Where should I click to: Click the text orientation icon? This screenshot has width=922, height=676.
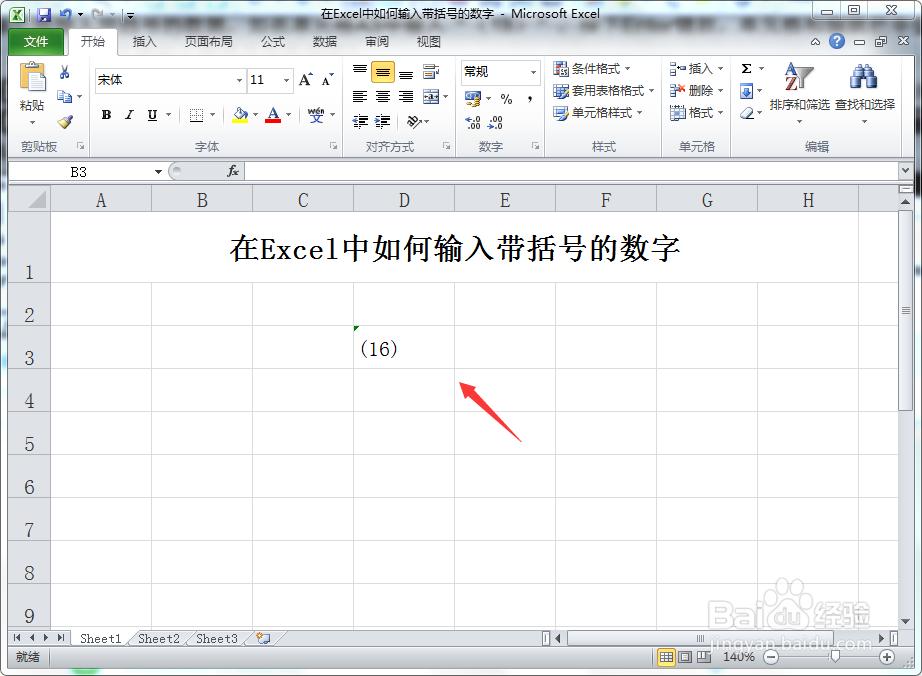pos(414,122)
